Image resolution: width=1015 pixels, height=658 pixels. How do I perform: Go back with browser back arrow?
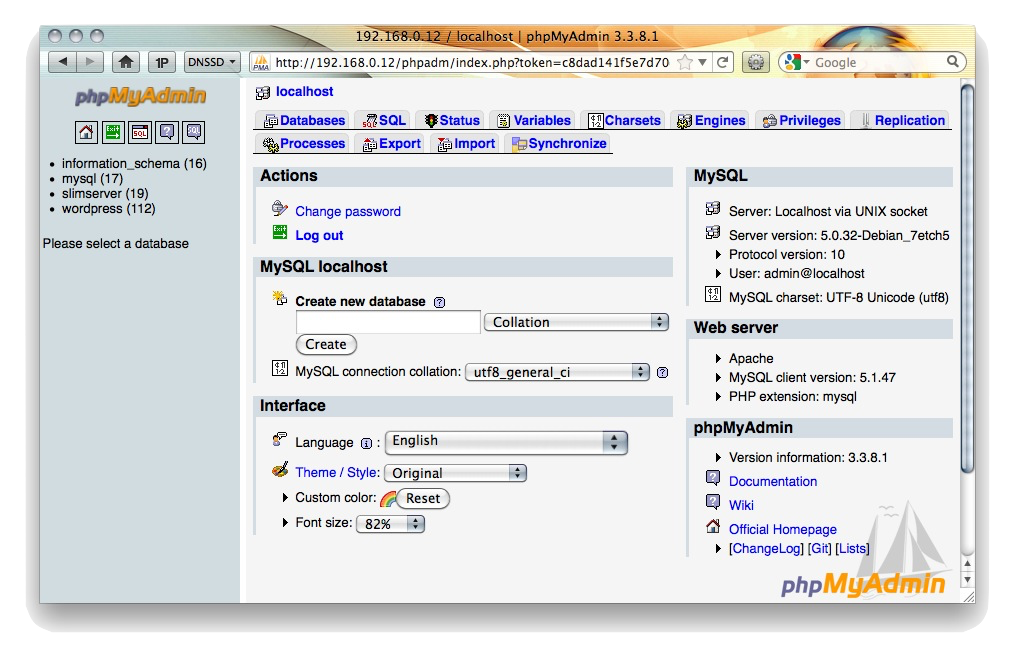(63, 62)
